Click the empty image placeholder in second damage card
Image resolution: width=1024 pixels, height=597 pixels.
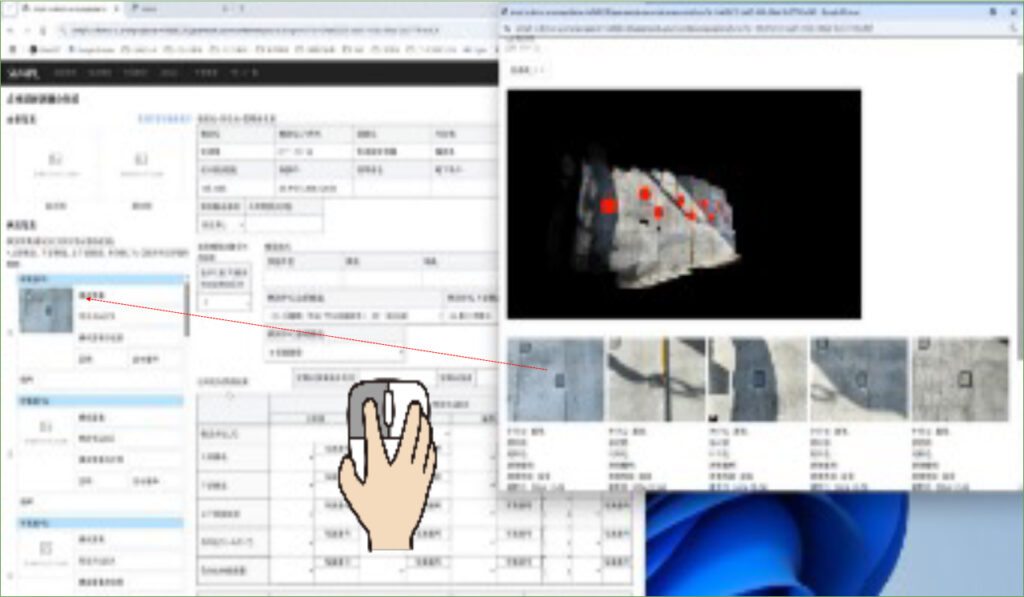pos(46,428)
